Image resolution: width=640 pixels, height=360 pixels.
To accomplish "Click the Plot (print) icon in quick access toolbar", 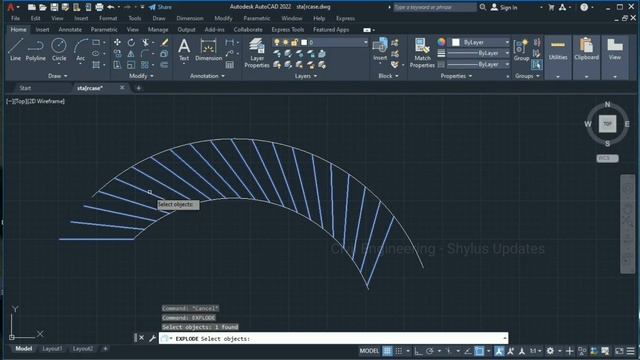I will point(99,7).
